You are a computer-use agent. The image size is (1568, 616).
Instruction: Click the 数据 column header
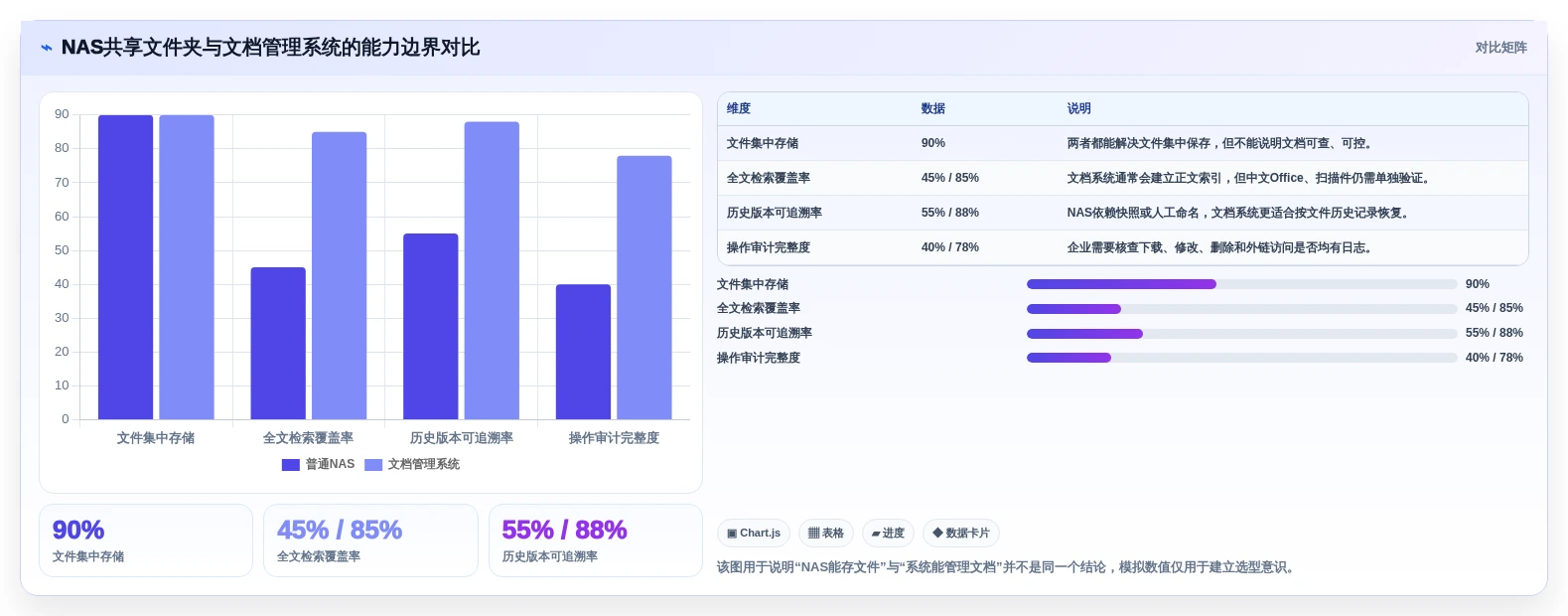[x=933, y=109]
